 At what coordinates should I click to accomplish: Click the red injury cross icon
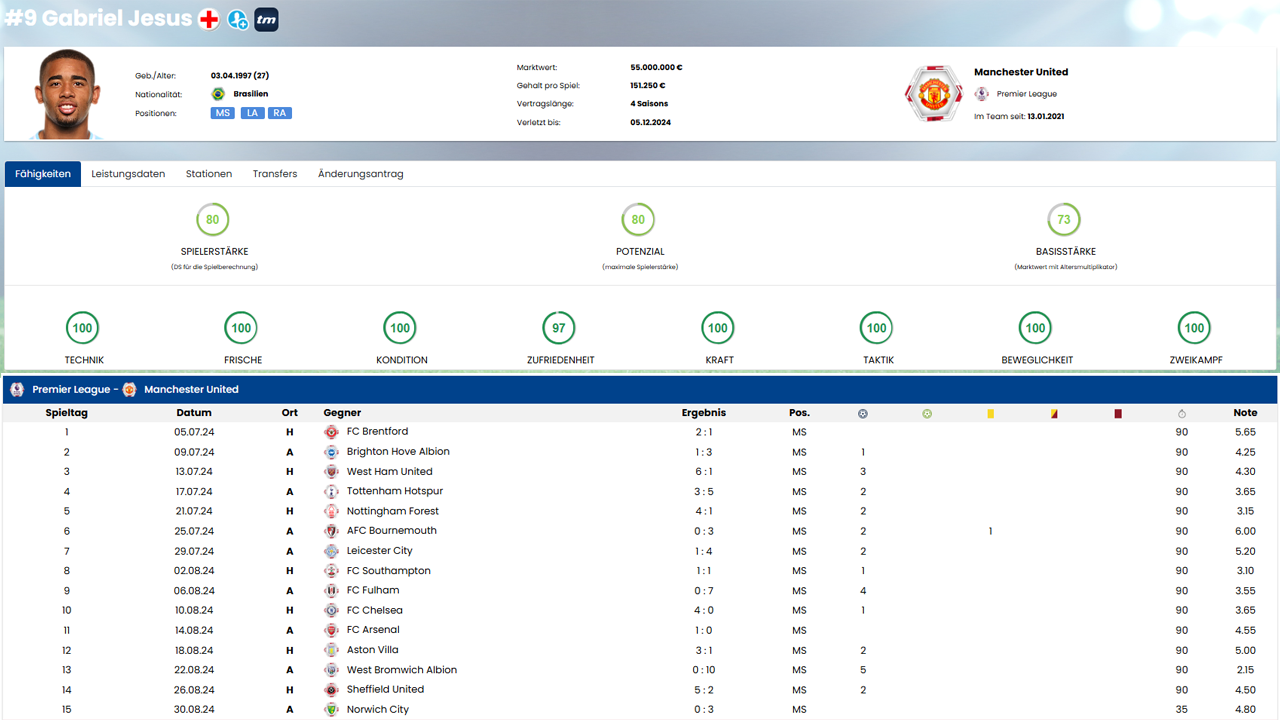pos(208,19)
